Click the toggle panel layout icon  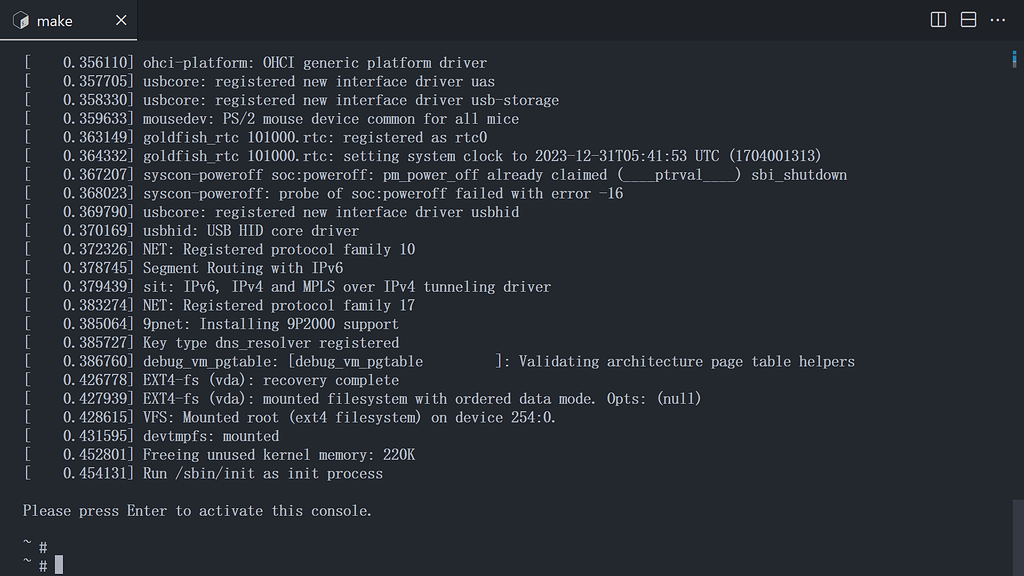(x=966, y=20)
